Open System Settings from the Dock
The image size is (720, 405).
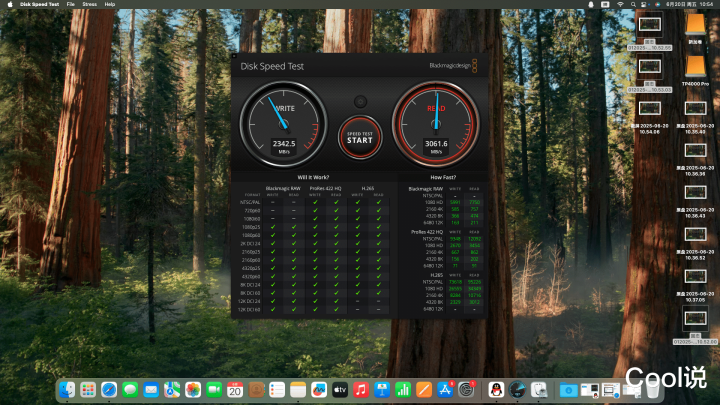click(466, 390)
